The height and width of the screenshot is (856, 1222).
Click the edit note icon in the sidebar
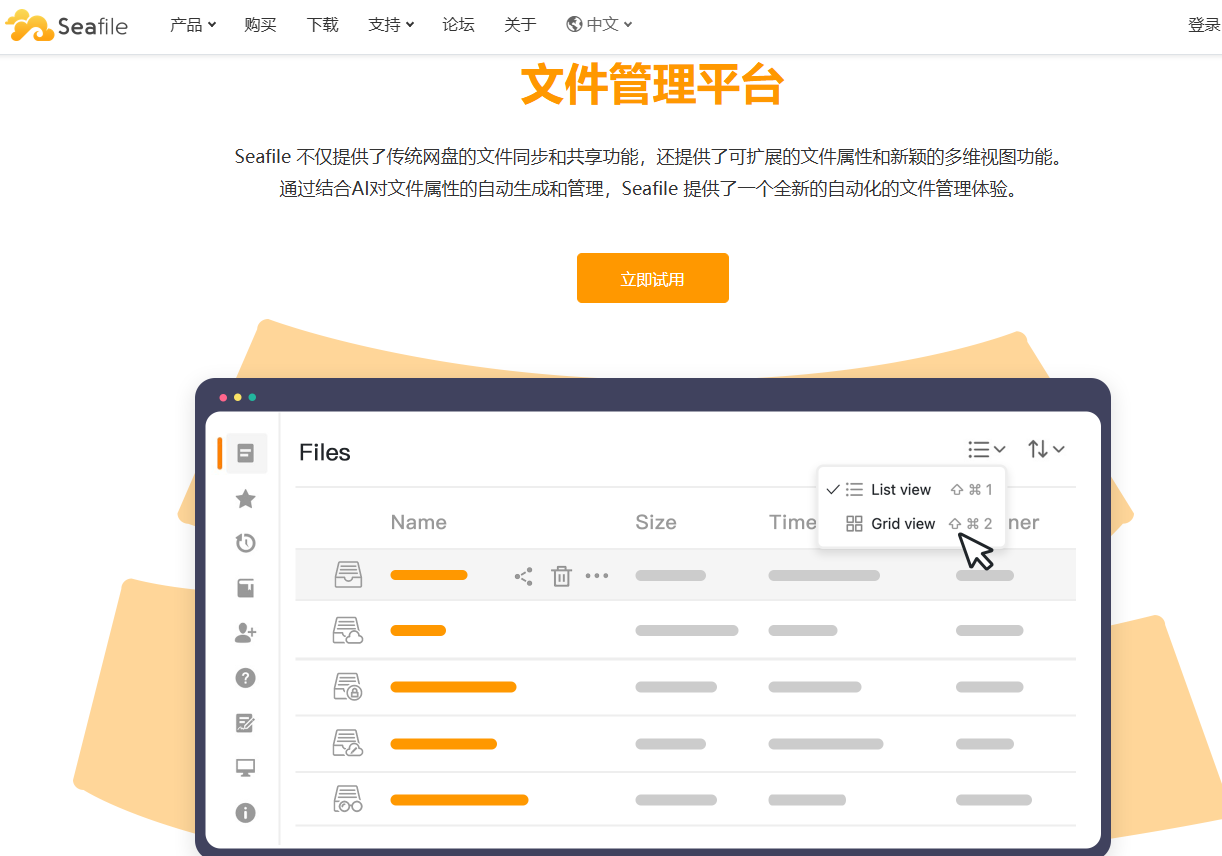point(245,723)
